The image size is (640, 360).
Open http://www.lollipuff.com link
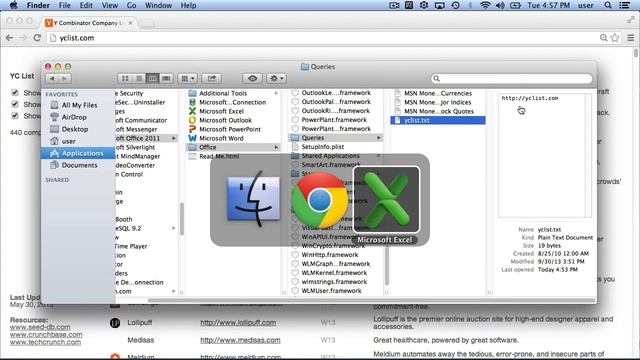click(238, 322)
